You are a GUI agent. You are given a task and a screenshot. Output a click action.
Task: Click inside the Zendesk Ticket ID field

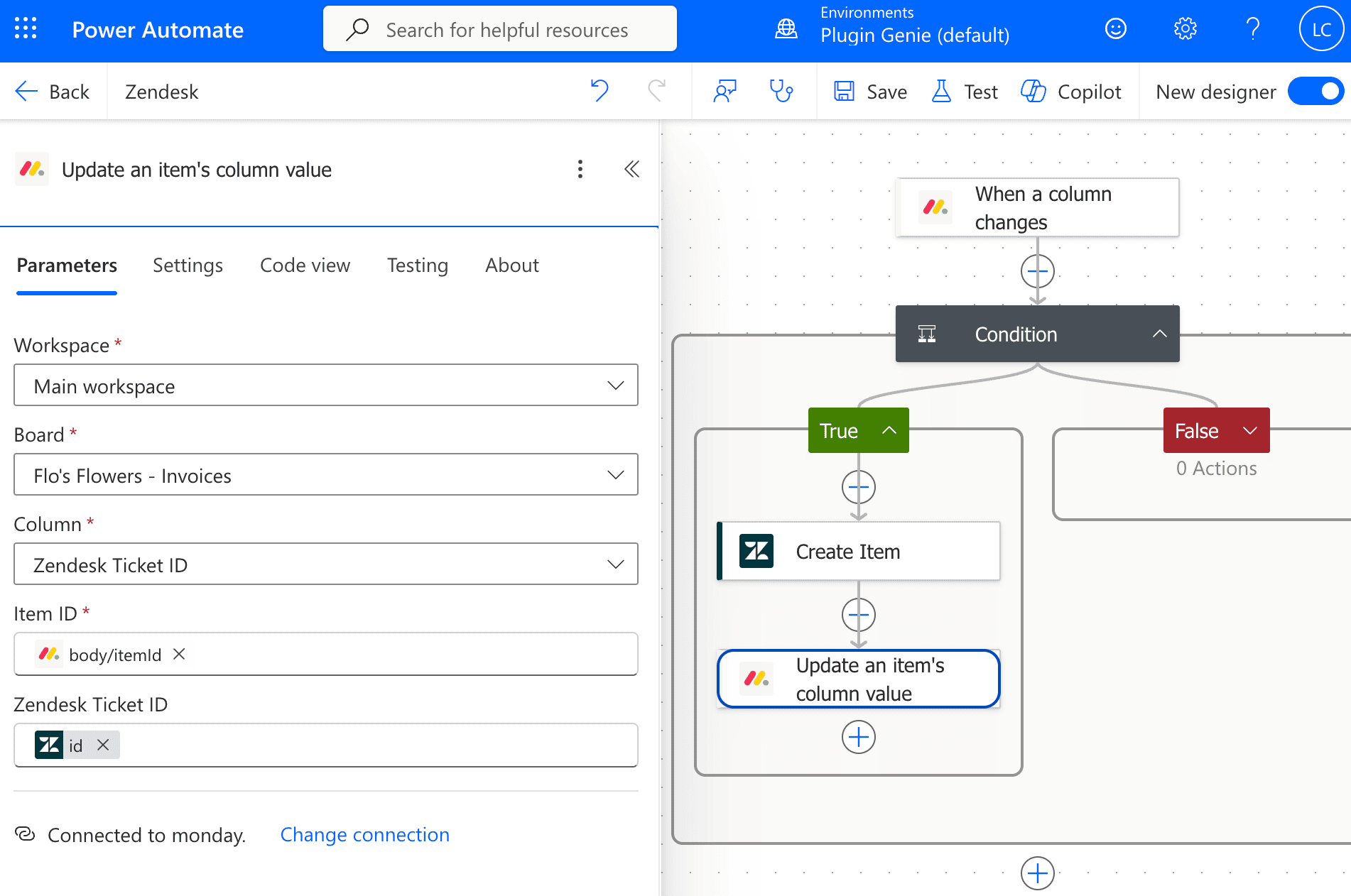326,745
